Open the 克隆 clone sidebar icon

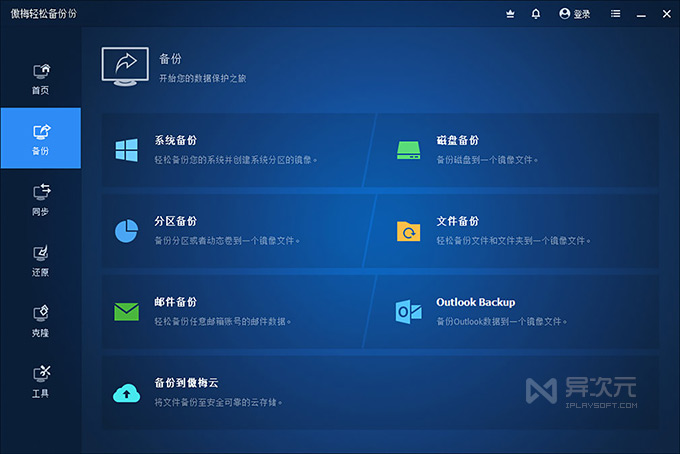[41, 314]
